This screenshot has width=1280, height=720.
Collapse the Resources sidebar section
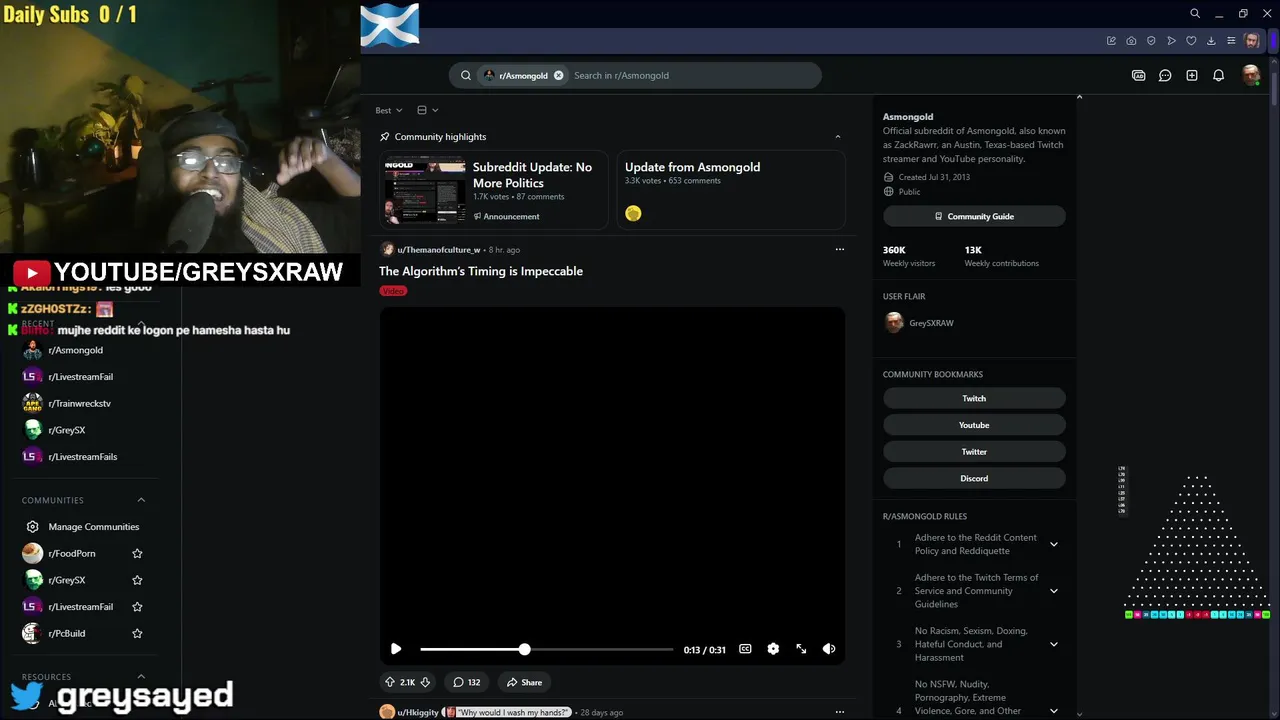coord(141,677)
